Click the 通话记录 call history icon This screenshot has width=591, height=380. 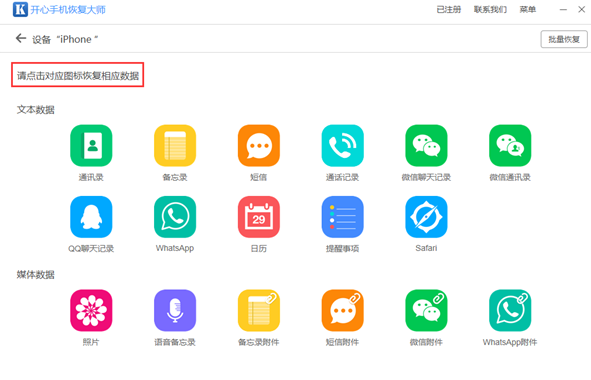343,146
